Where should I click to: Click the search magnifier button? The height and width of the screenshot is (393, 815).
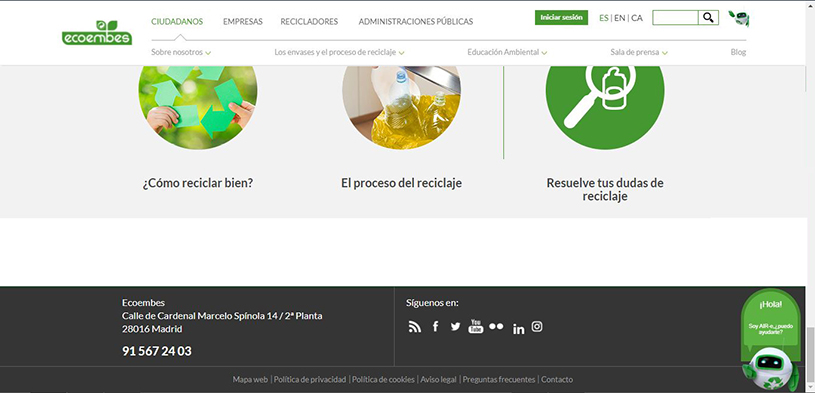[708, 18]
